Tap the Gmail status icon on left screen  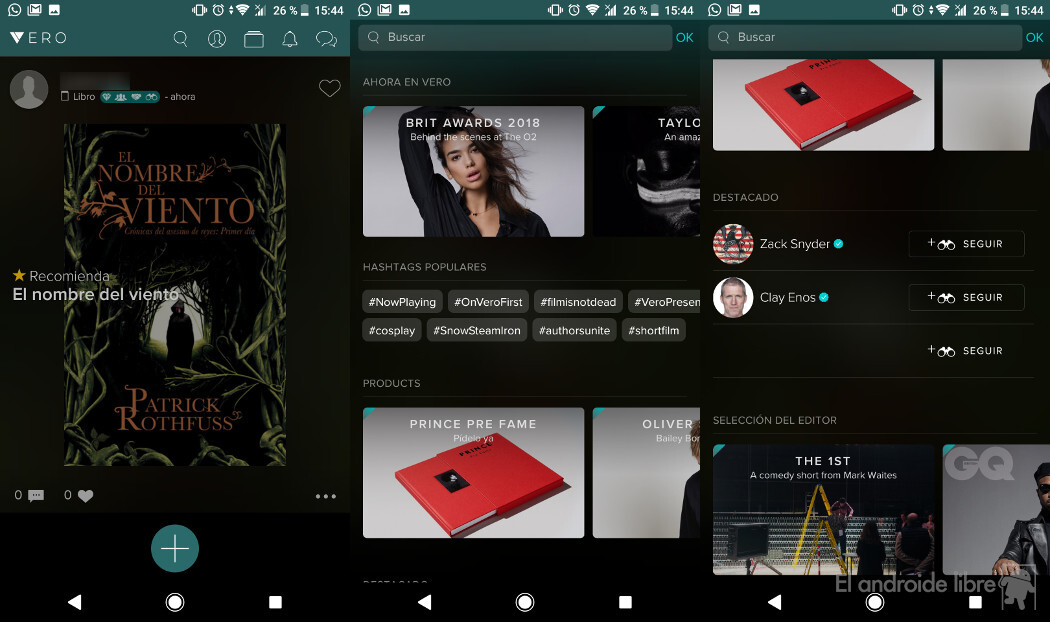tap(35, 10)
